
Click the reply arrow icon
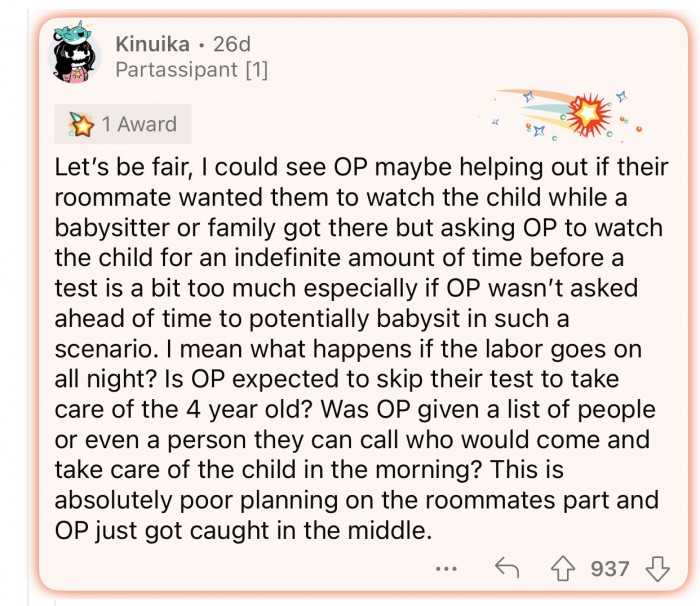[508, 569]
